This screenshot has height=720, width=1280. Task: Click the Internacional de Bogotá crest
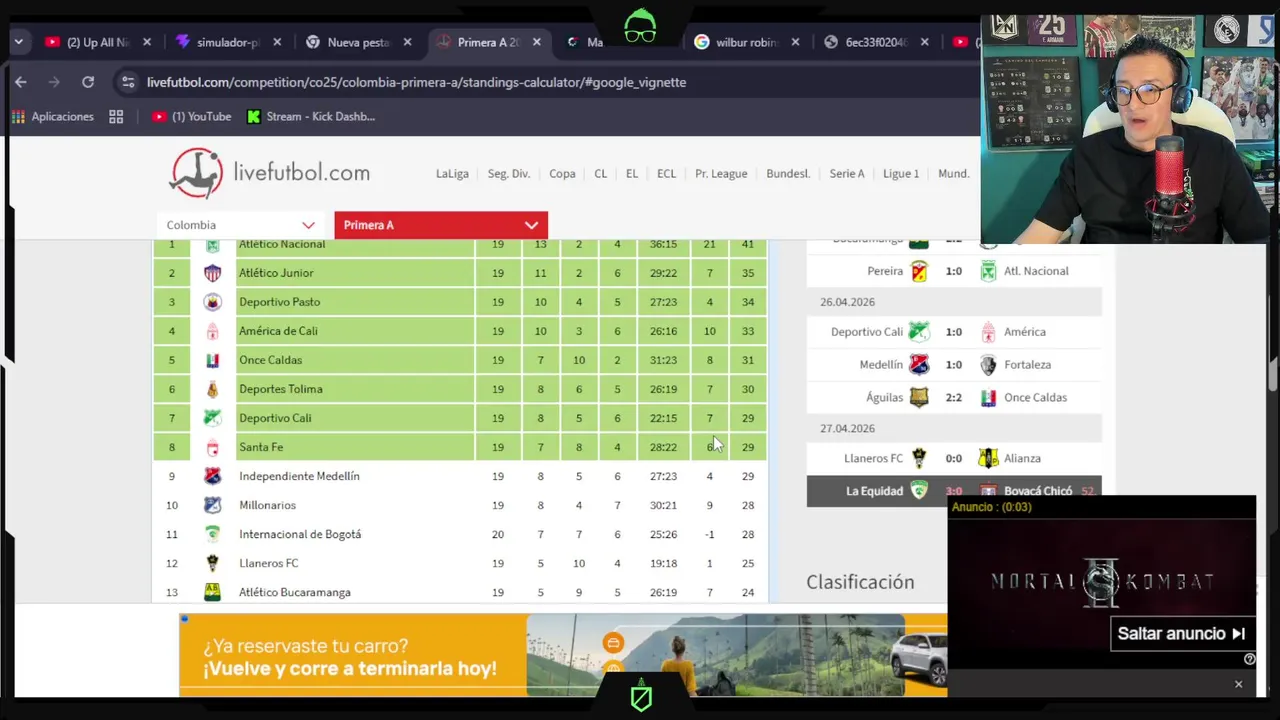coord(212,534)
